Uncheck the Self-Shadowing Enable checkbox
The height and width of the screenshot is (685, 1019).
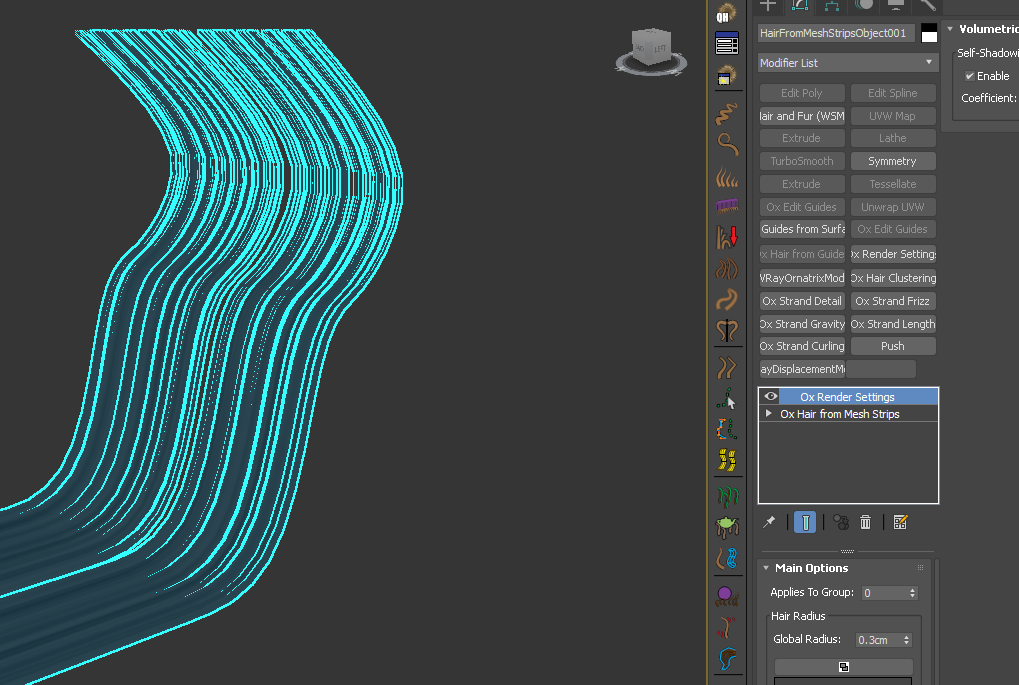coord(969,76)
